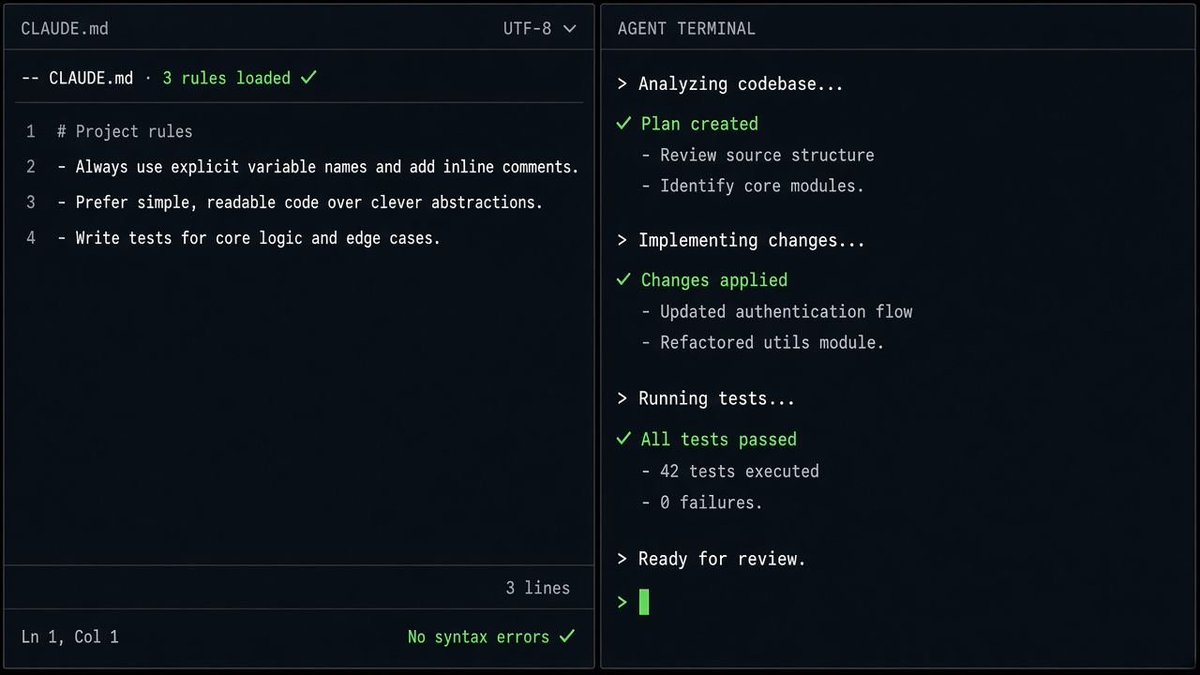1200x675 pixels.
Task: Click line number 1 in the editor
Action: 31,131
